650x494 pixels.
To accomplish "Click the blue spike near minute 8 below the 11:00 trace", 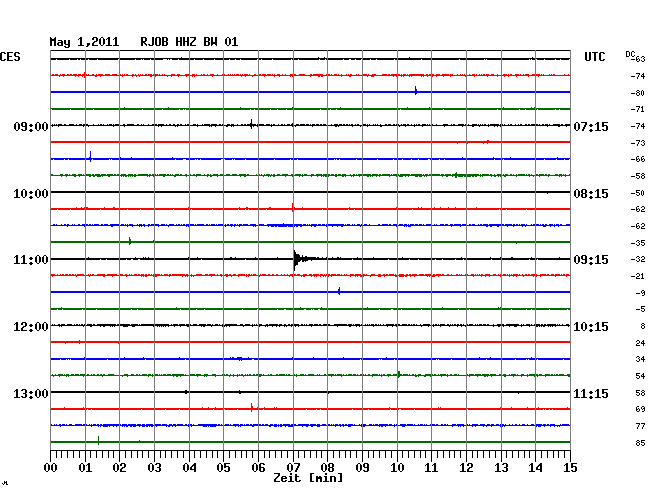I will click(x=339, y=291).
